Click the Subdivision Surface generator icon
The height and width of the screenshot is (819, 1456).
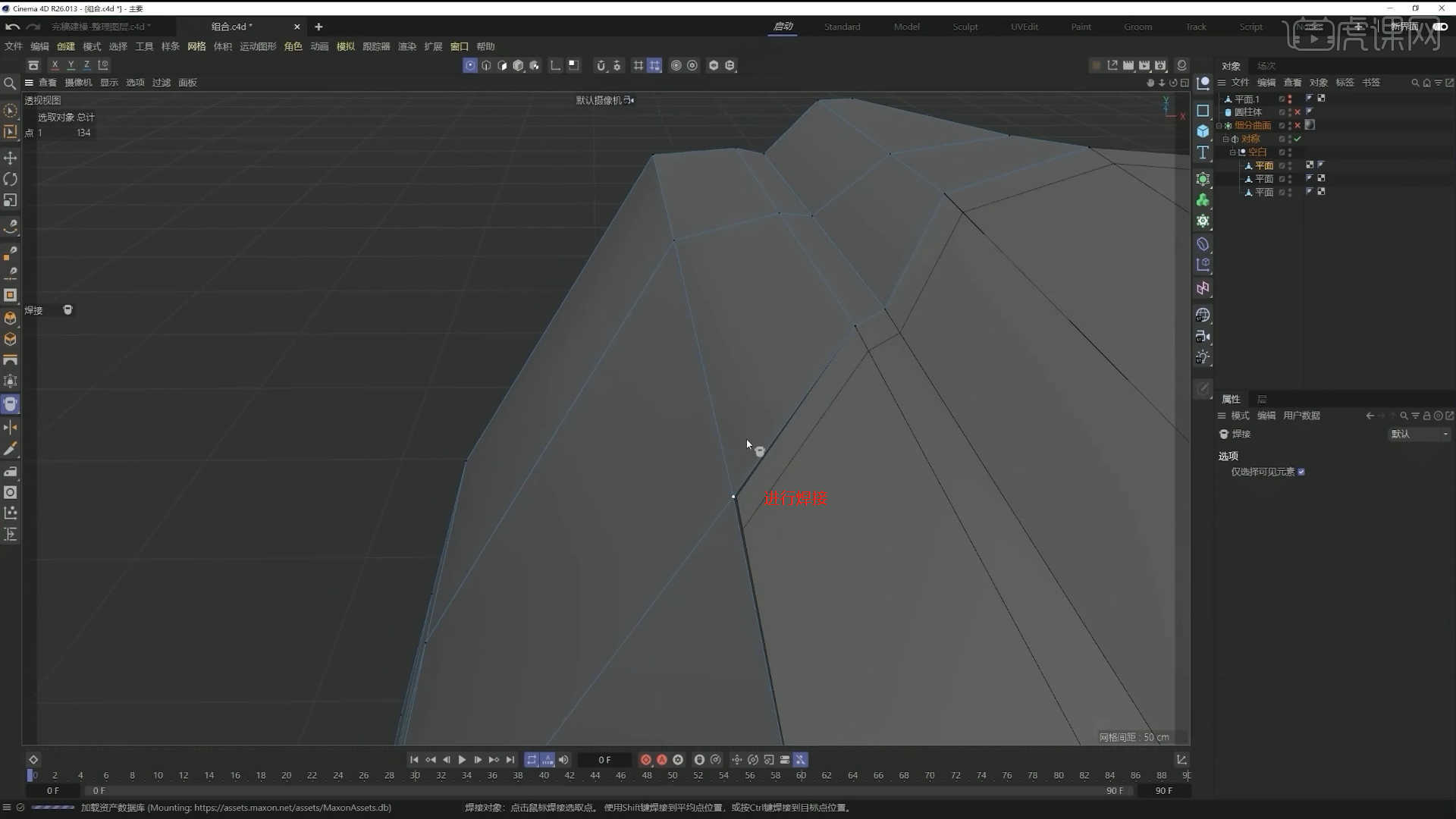point(1203,179)
